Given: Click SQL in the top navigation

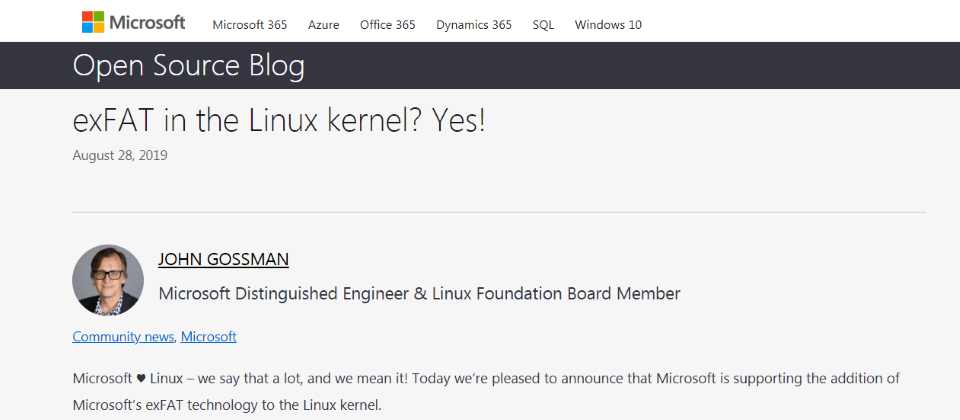Looking at the screenshot, I should tap(543, 25).
